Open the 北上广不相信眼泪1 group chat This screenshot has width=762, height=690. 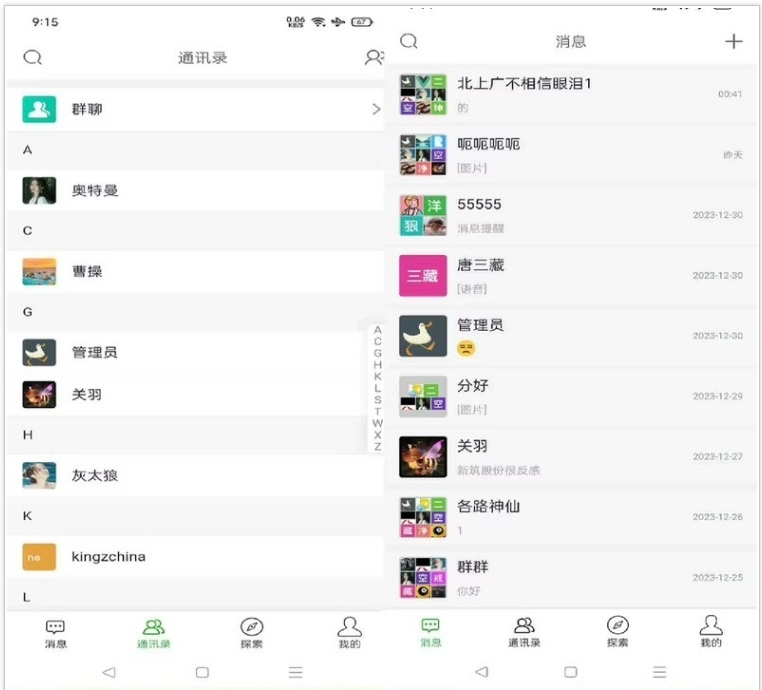(571, 95)
